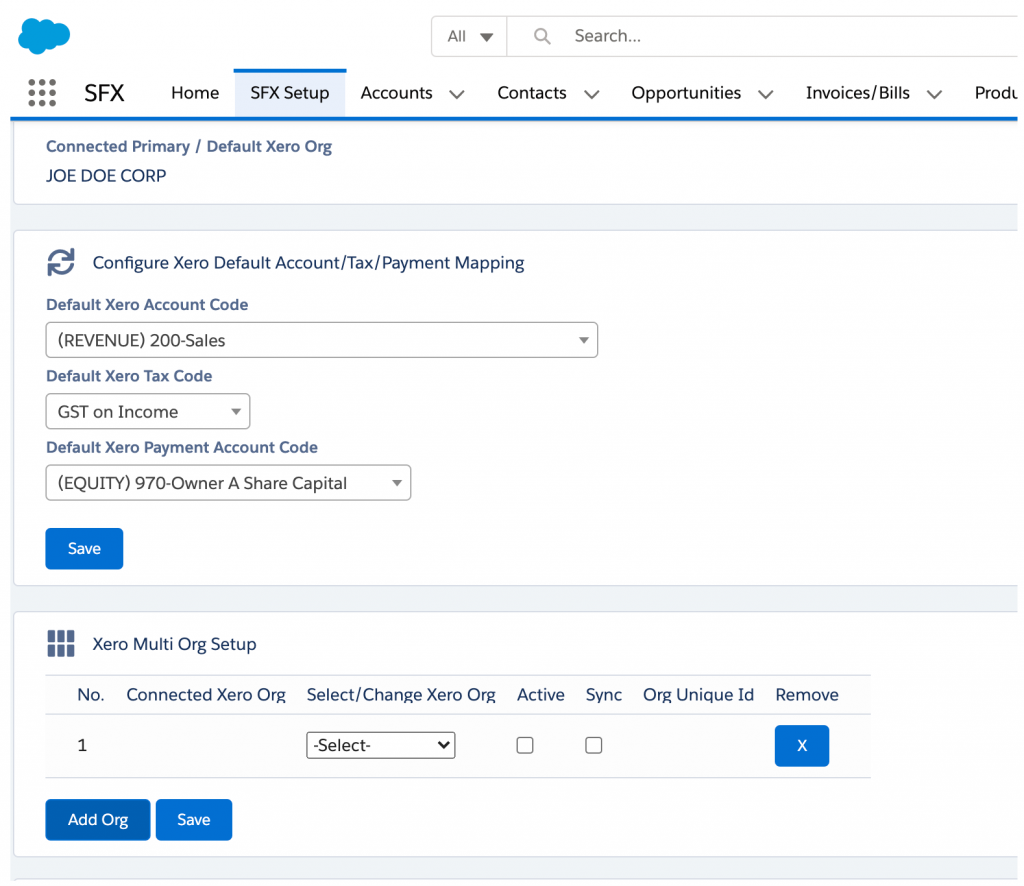Click row number 1 in the org table
This screenshot has height=886, width=1024.
click(82, 745)
